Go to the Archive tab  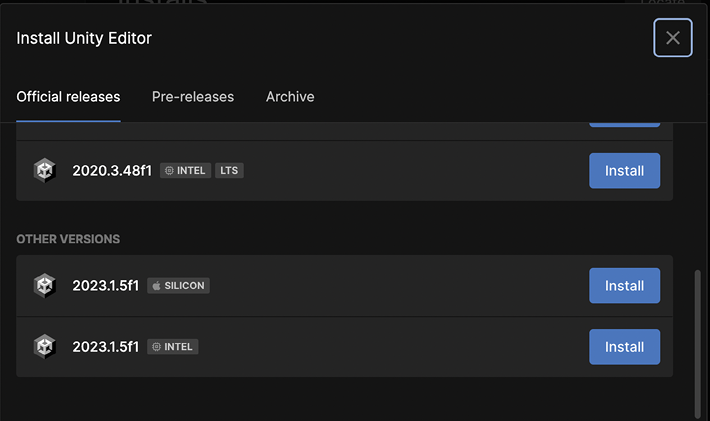(x=290, y=97)
